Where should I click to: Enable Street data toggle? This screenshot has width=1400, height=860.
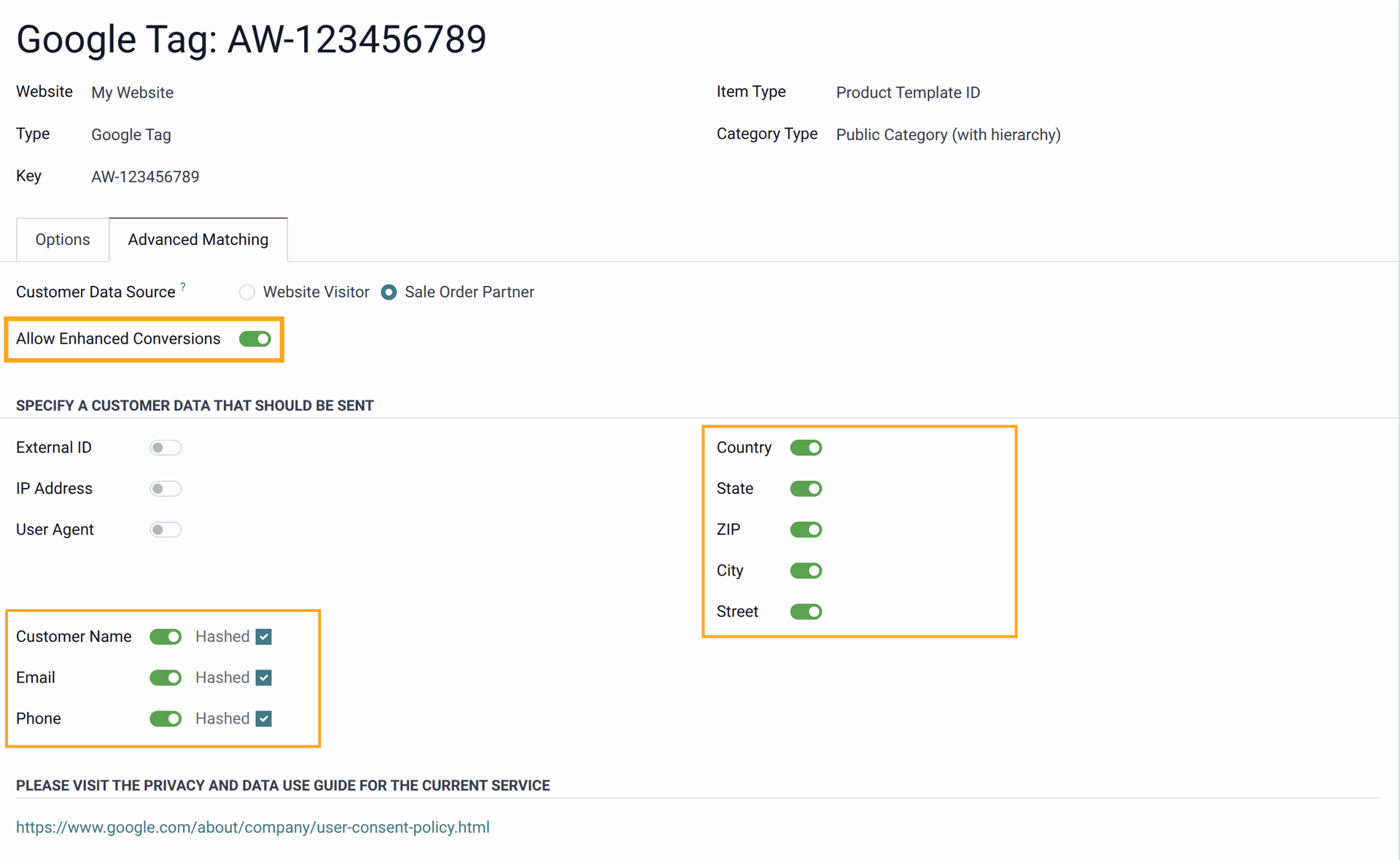(x=806, y=611)
